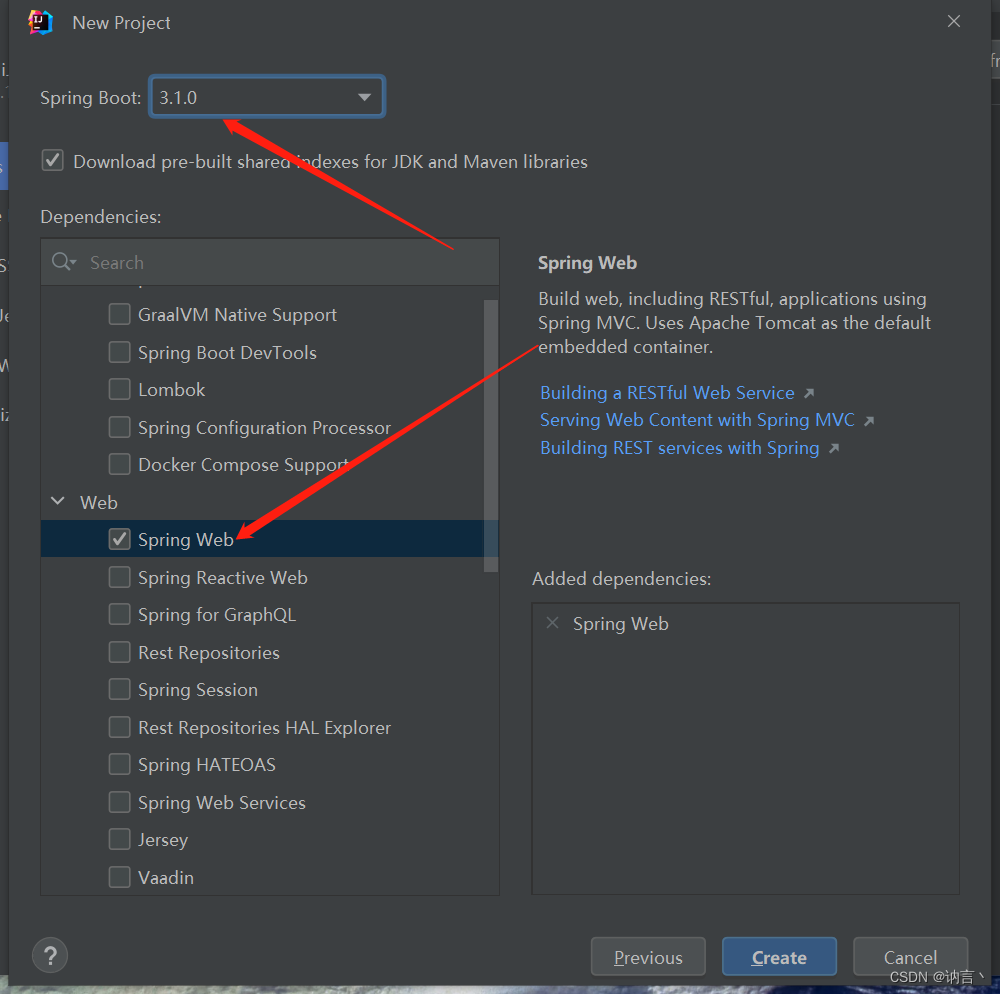Open the help question mark button
Image resolution: width=1000 pixels, height=994 pixels.
click(50, 955)
